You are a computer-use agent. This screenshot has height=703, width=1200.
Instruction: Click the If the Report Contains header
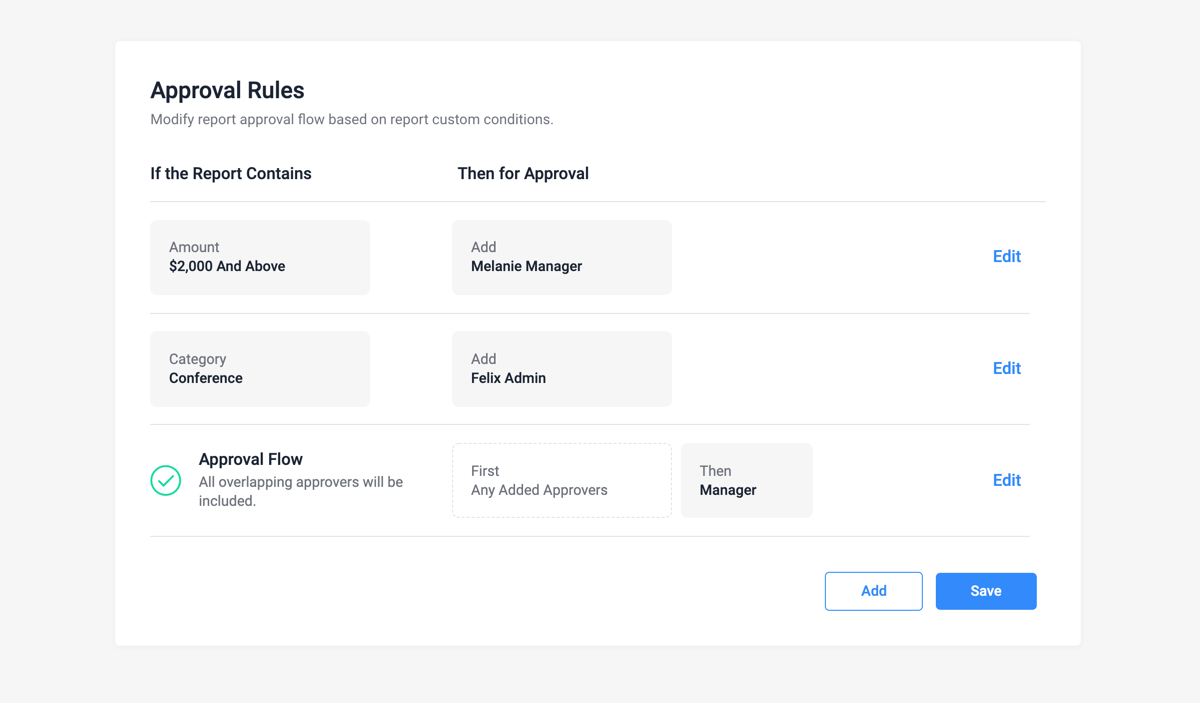pos(231,173)
